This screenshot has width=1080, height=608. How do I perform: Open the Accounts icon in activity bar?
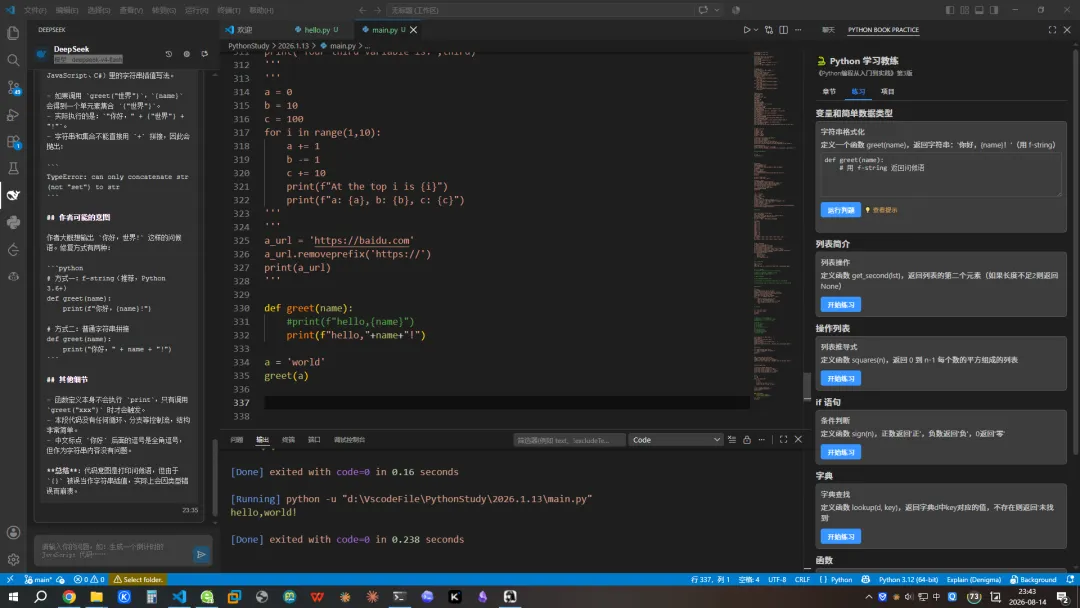pos(13,532)
